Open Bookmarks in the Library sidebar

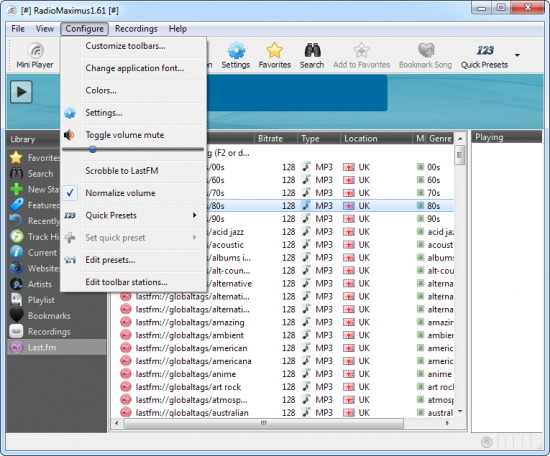click(x=56, y=316)
